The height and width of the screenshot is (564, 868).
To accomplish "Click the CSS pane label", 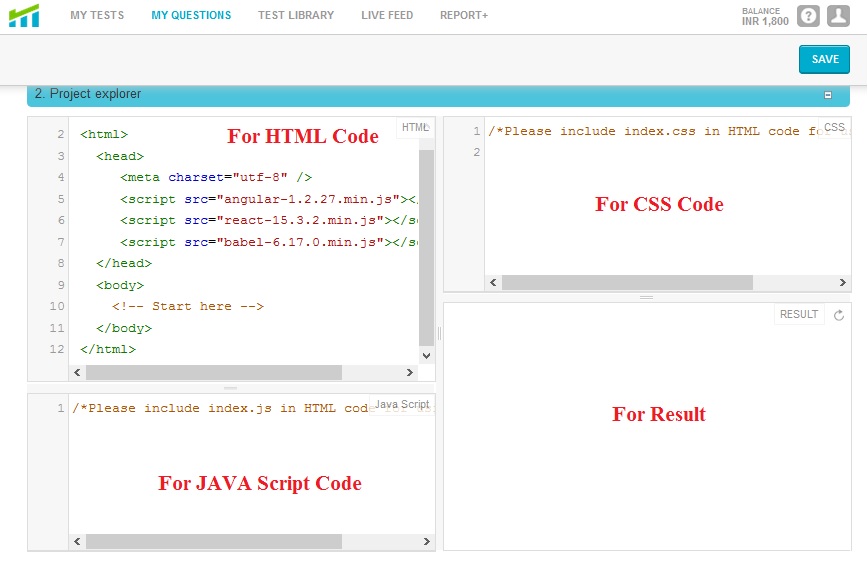I will pyautogui.click(x=834, y=127).
